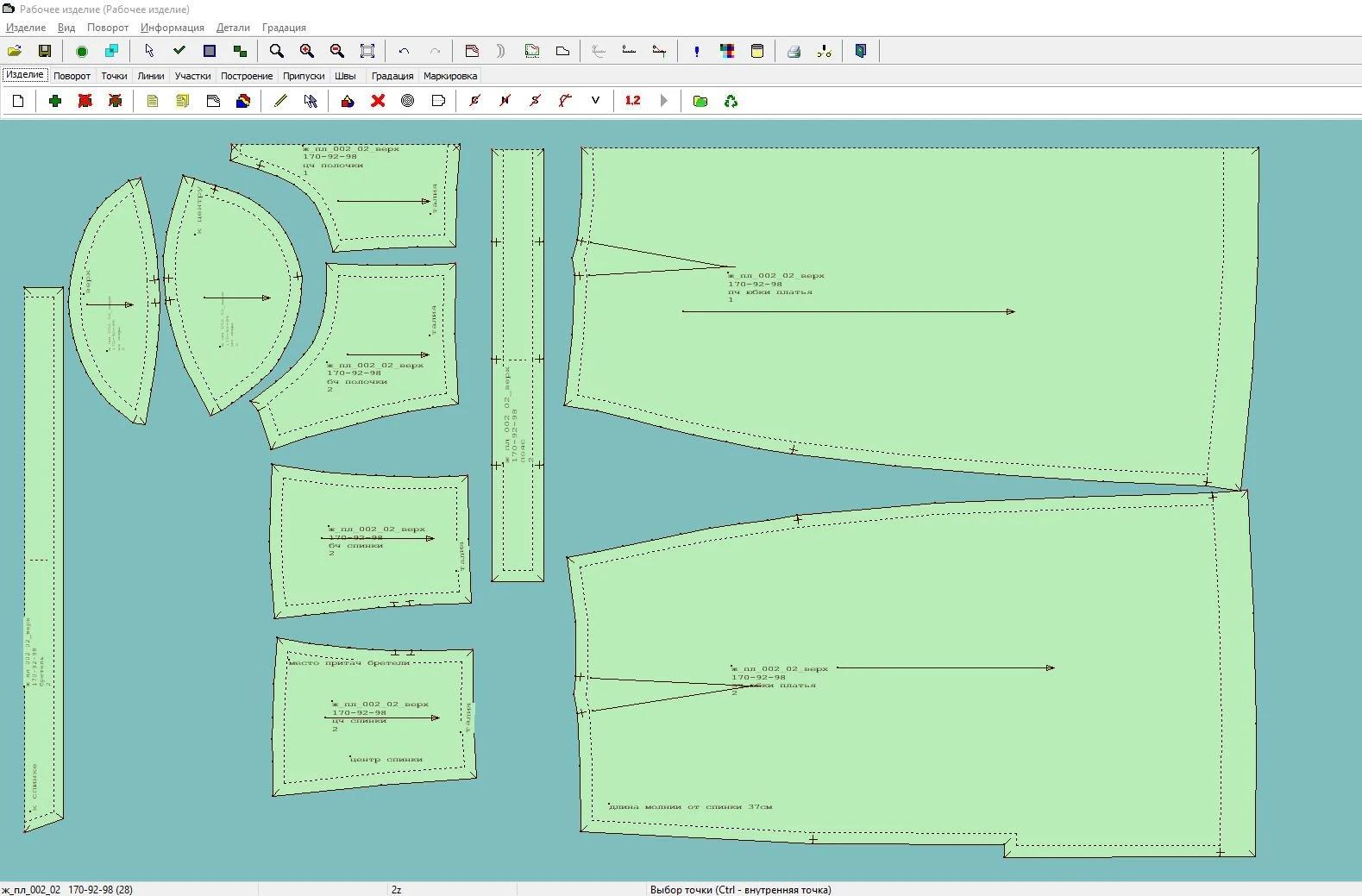This screenshot has width=1362, height=896.
Task: Click the concentric circles target icon
Action: pos(408,101)
